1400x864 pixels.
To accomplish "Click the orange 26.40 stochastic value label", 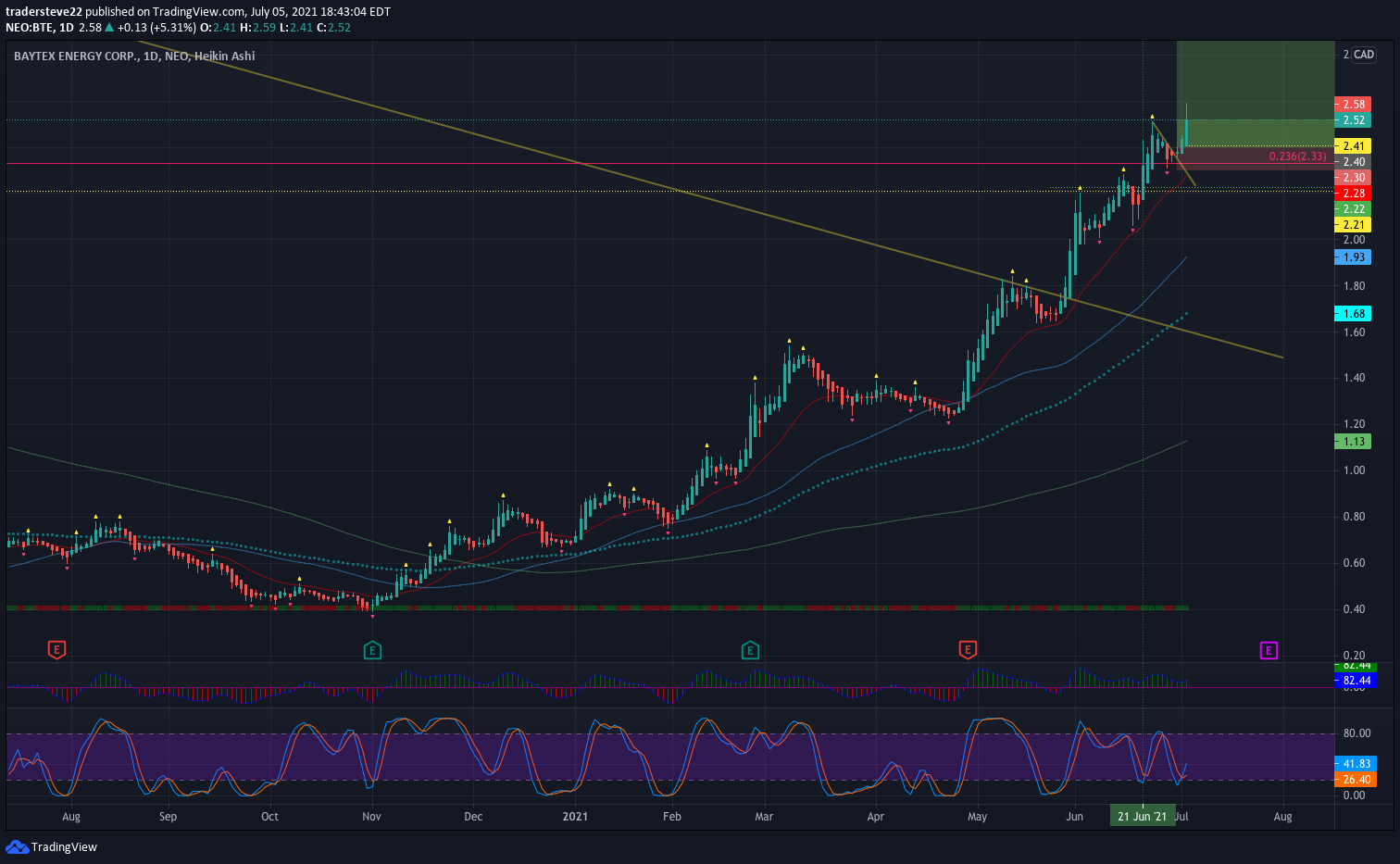I will click(1356, 780).
